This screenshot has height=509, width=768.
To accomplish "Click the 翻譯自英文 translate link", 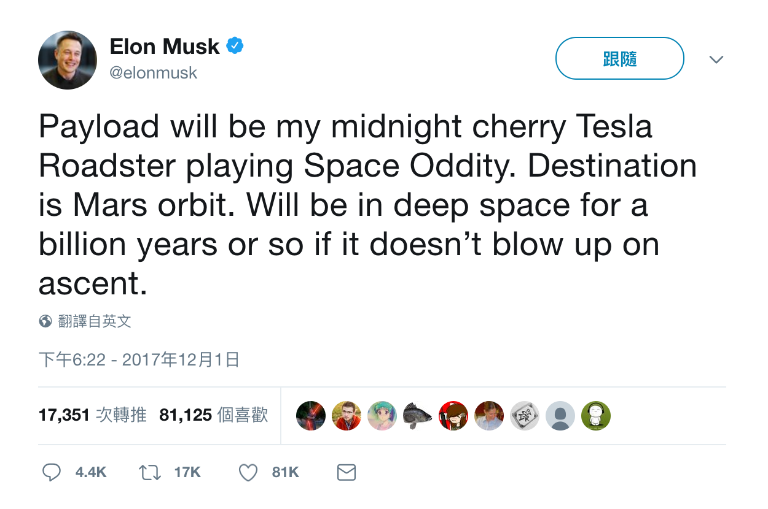I will tap(95, 322).
